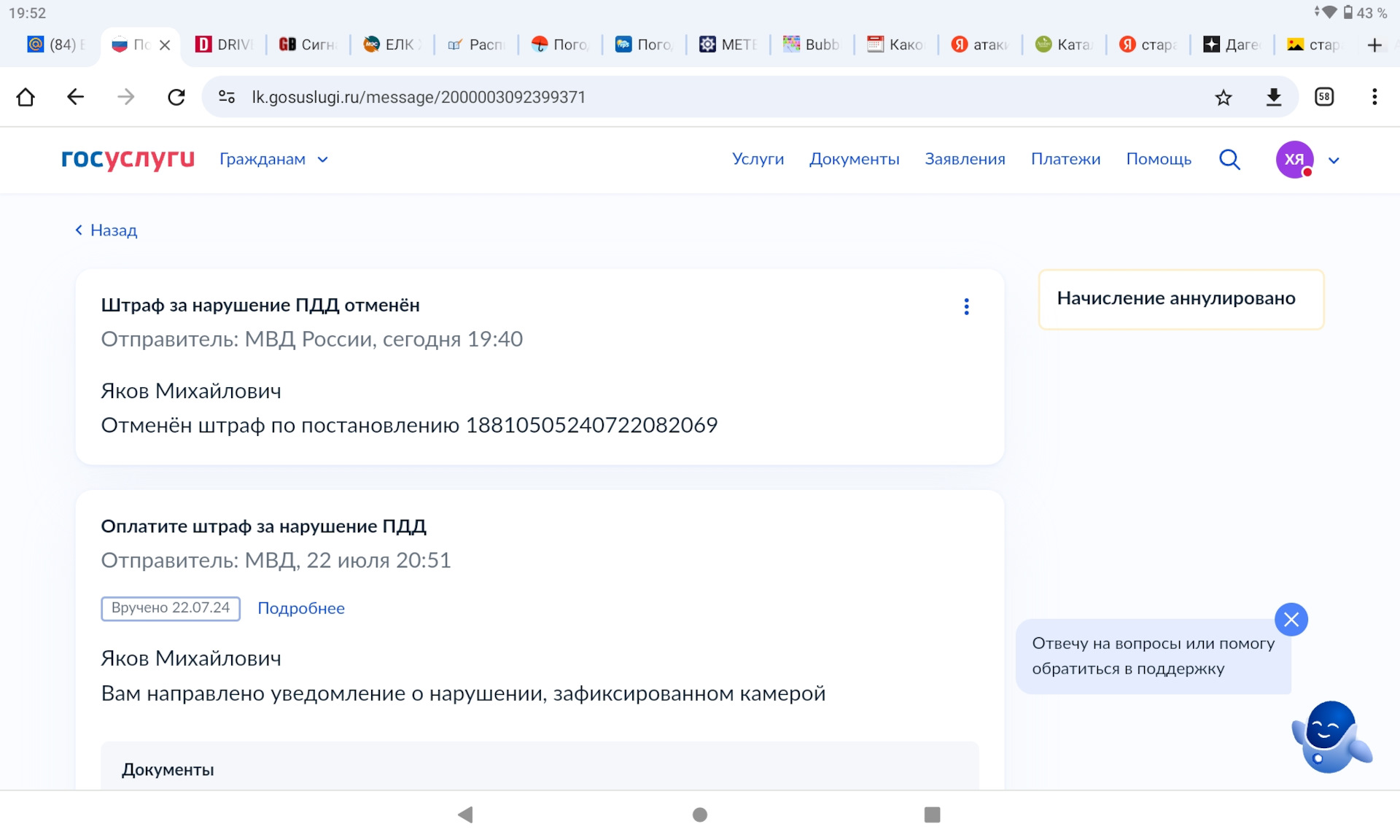Bookmark the page with the star icon
1400x840 pixels.
pyautogui.click(x=1223, y=97)
